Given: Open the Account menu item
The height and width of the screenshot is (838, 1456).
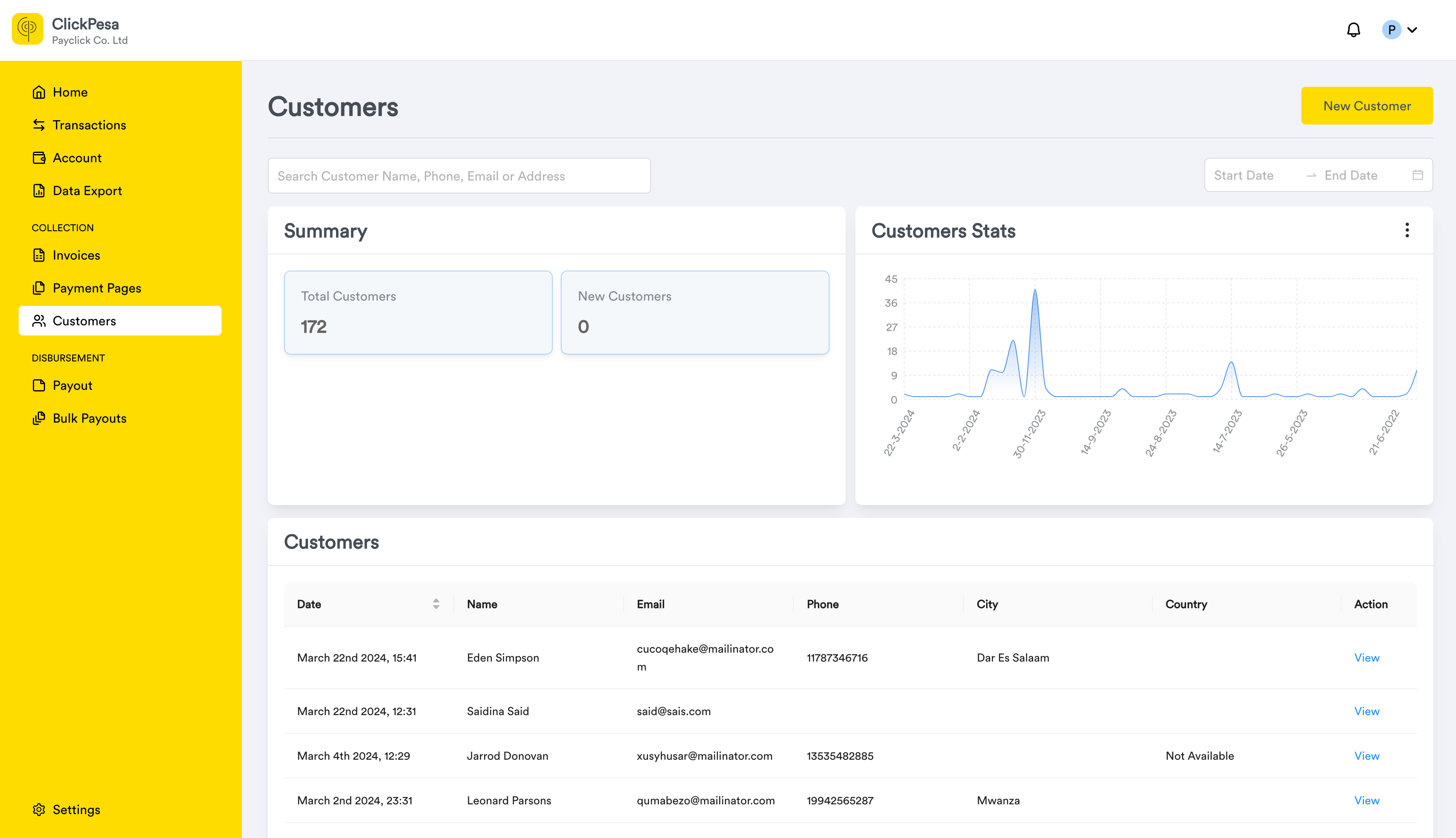Looking at the screenshot, I should point(120,158).
